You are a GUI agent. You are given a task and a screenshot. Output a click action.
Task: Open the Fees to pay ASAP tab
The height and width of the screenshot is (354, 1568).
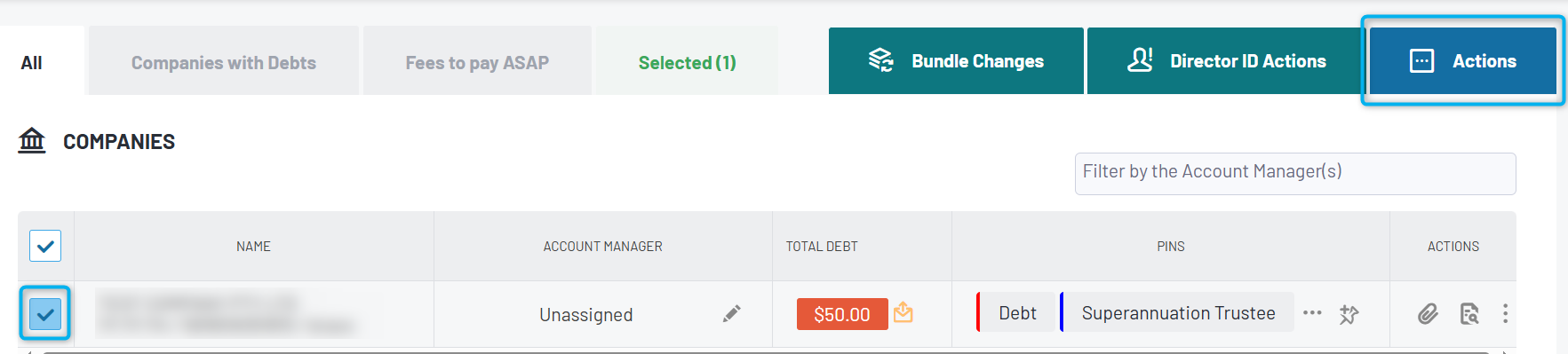(477, 62)
